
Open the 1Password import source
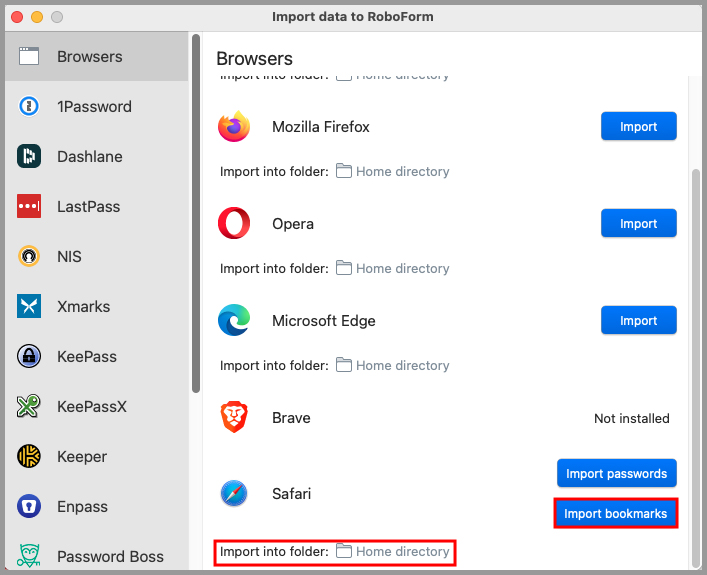coord(93,107)
